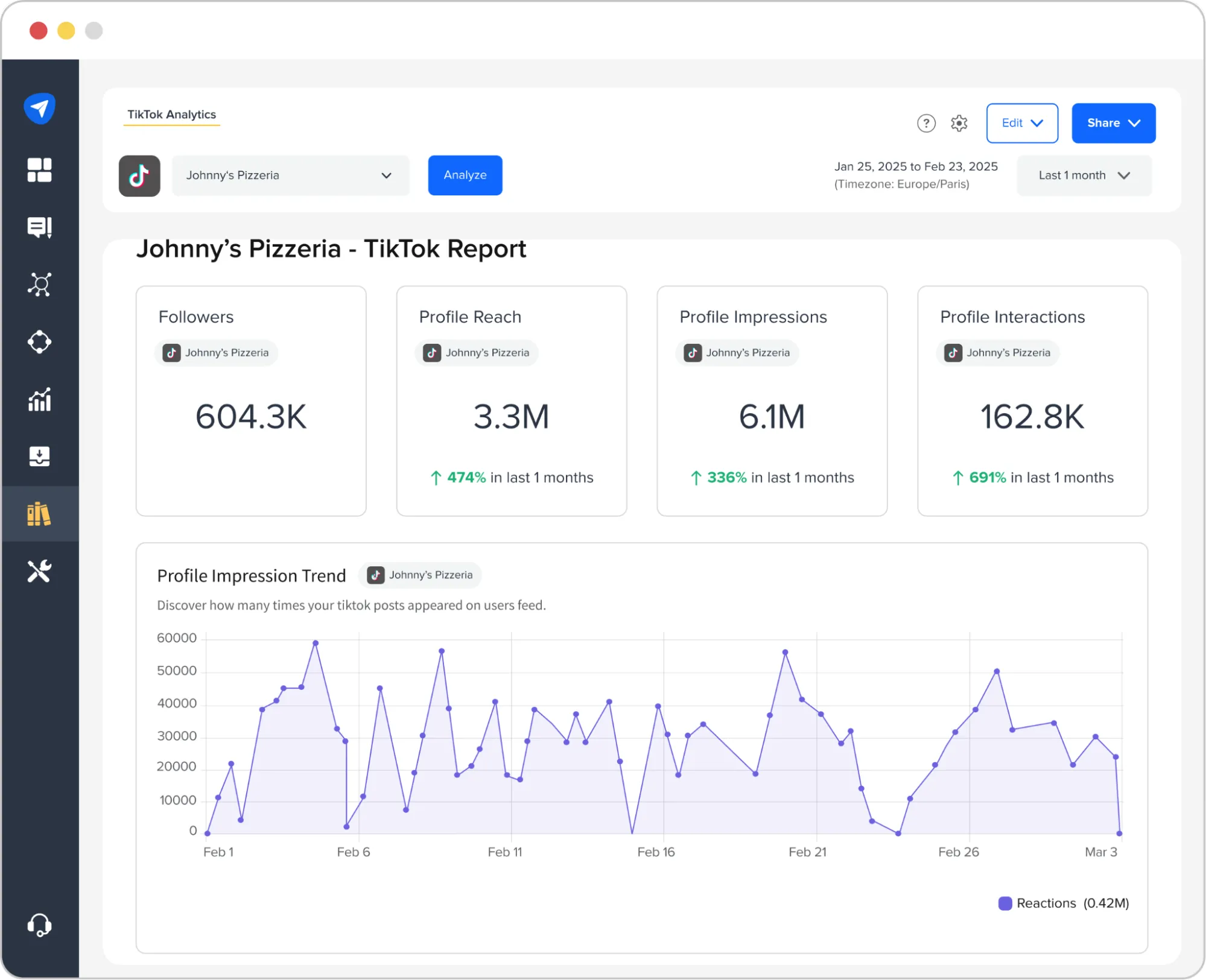Select the inbox download icon in sidebar
The height and width of the screenshot is (980, 1206).
pos(40,457)
